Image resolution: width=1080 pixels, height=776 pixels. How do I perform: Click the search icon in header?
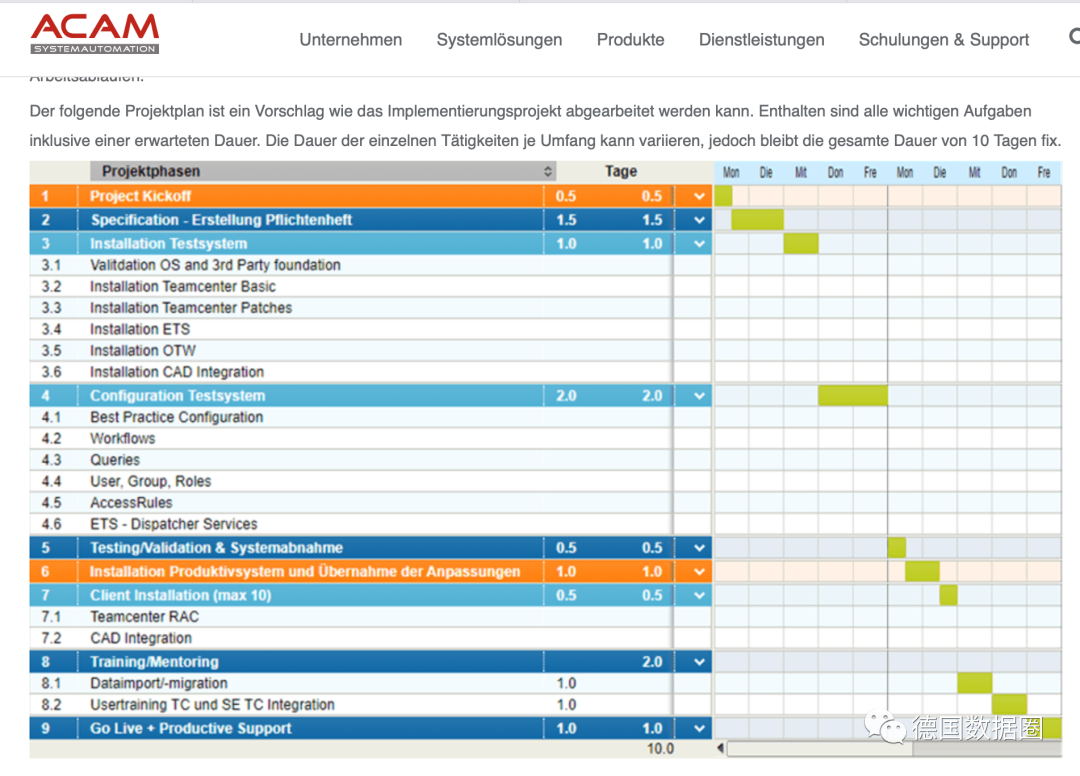click(x=1074, y=36)
